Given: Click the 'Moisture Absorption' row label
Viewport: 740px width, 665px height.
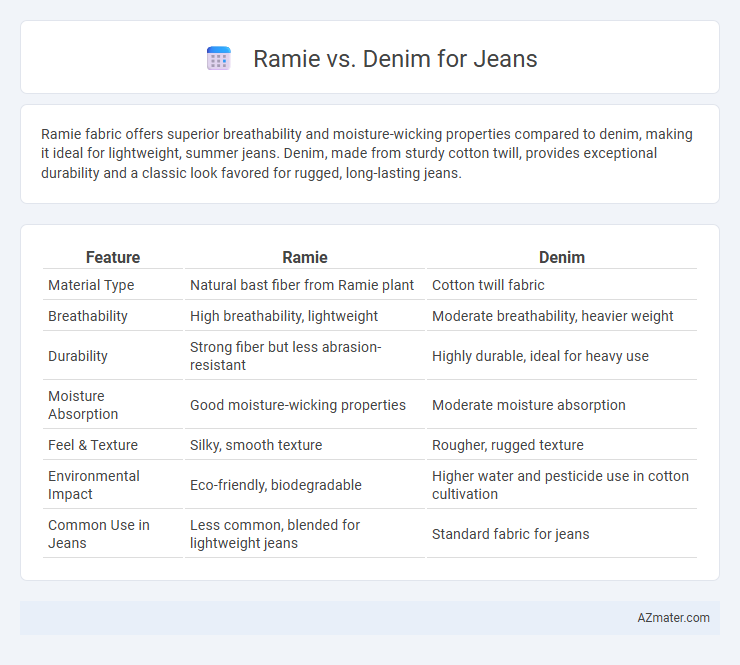Looking at the screenshot, I should 83,405.
